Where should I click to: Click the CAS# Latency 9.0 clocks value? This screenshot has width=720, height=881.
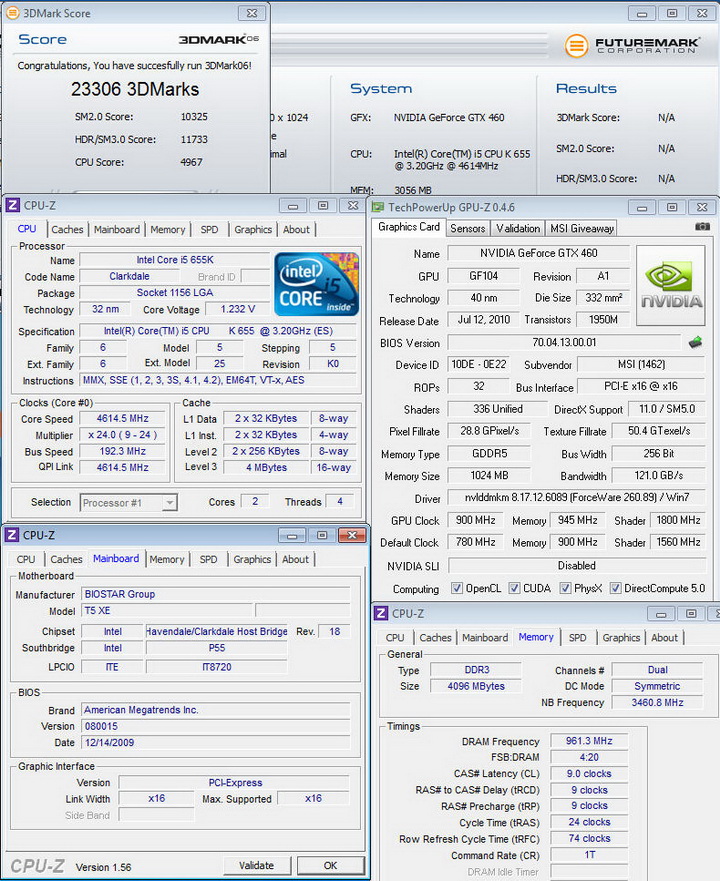point(589,774)
